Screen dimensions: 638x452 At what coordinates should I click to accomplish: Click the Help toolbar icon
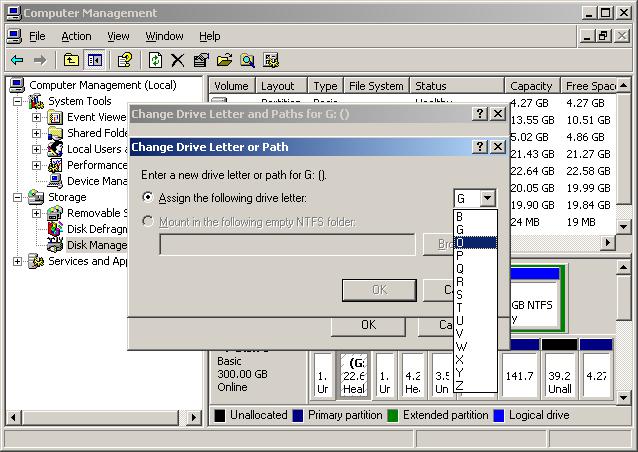tap(124, 60)
